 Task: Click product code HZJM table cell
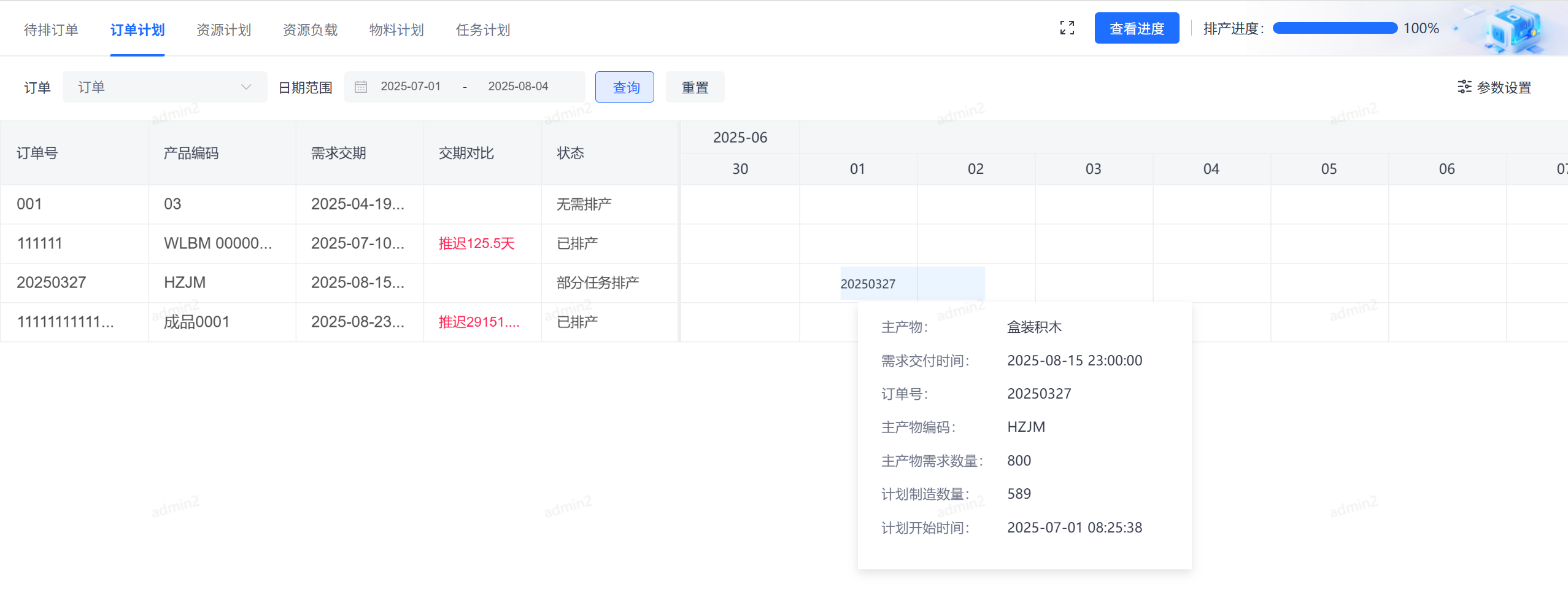222,283
